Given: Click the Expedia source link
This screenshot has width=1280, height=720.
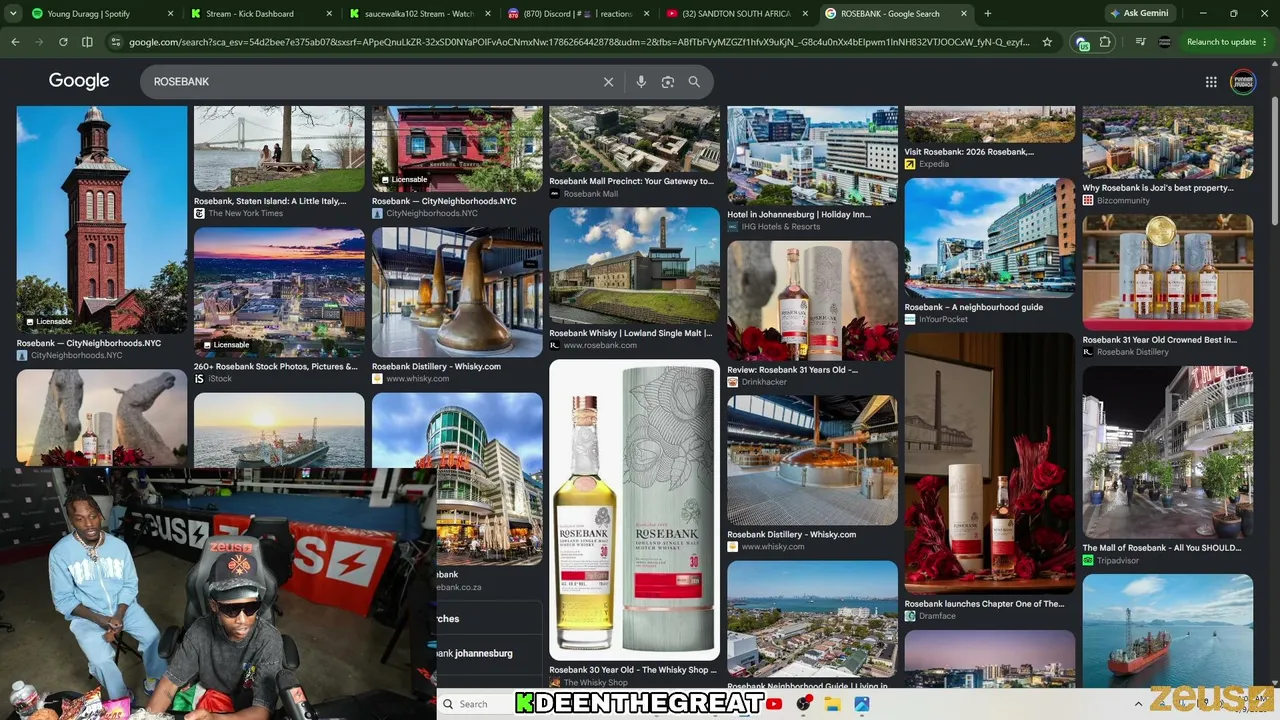Looking at the screenshot, I should pos(934,164).
